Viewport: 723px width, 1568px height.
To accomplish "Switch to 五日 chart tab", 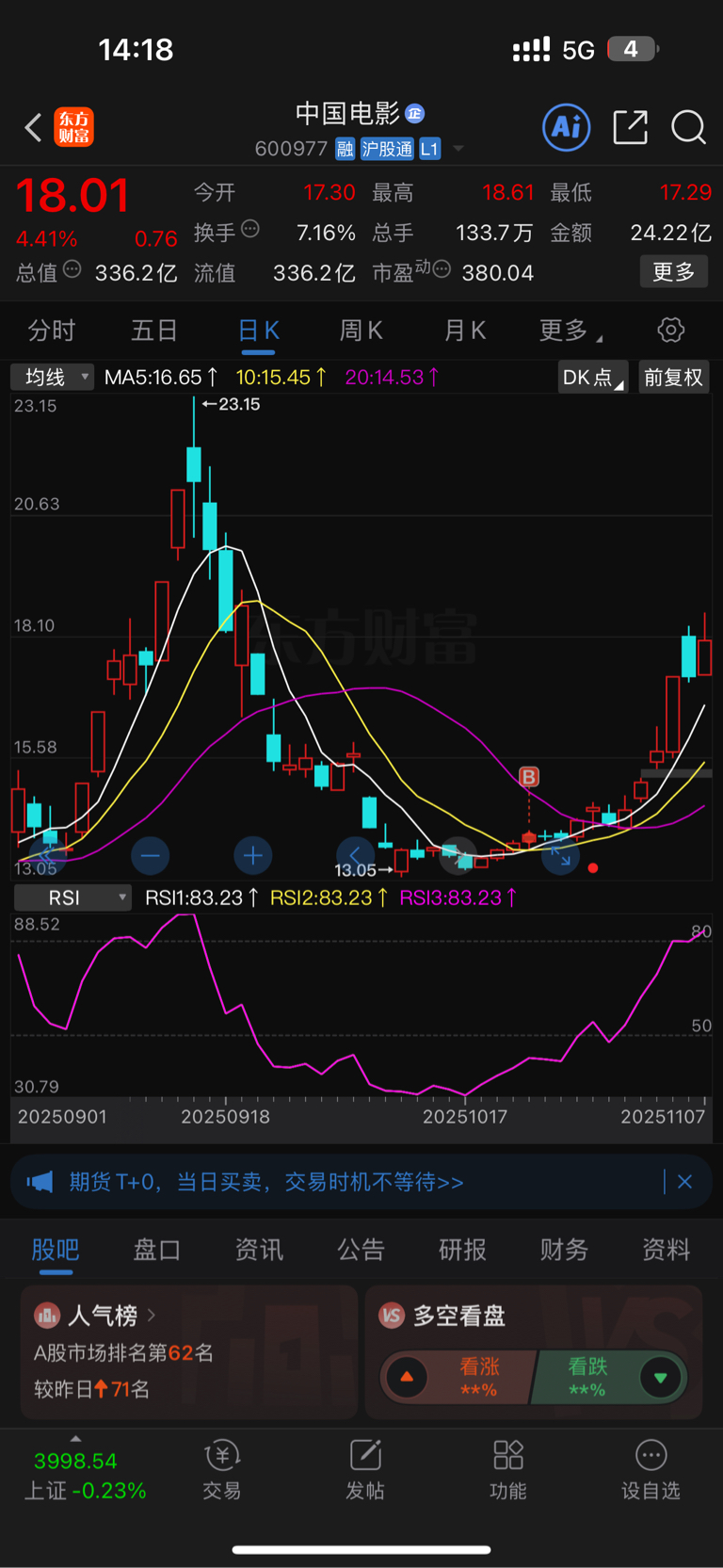I will click(154, 331).
